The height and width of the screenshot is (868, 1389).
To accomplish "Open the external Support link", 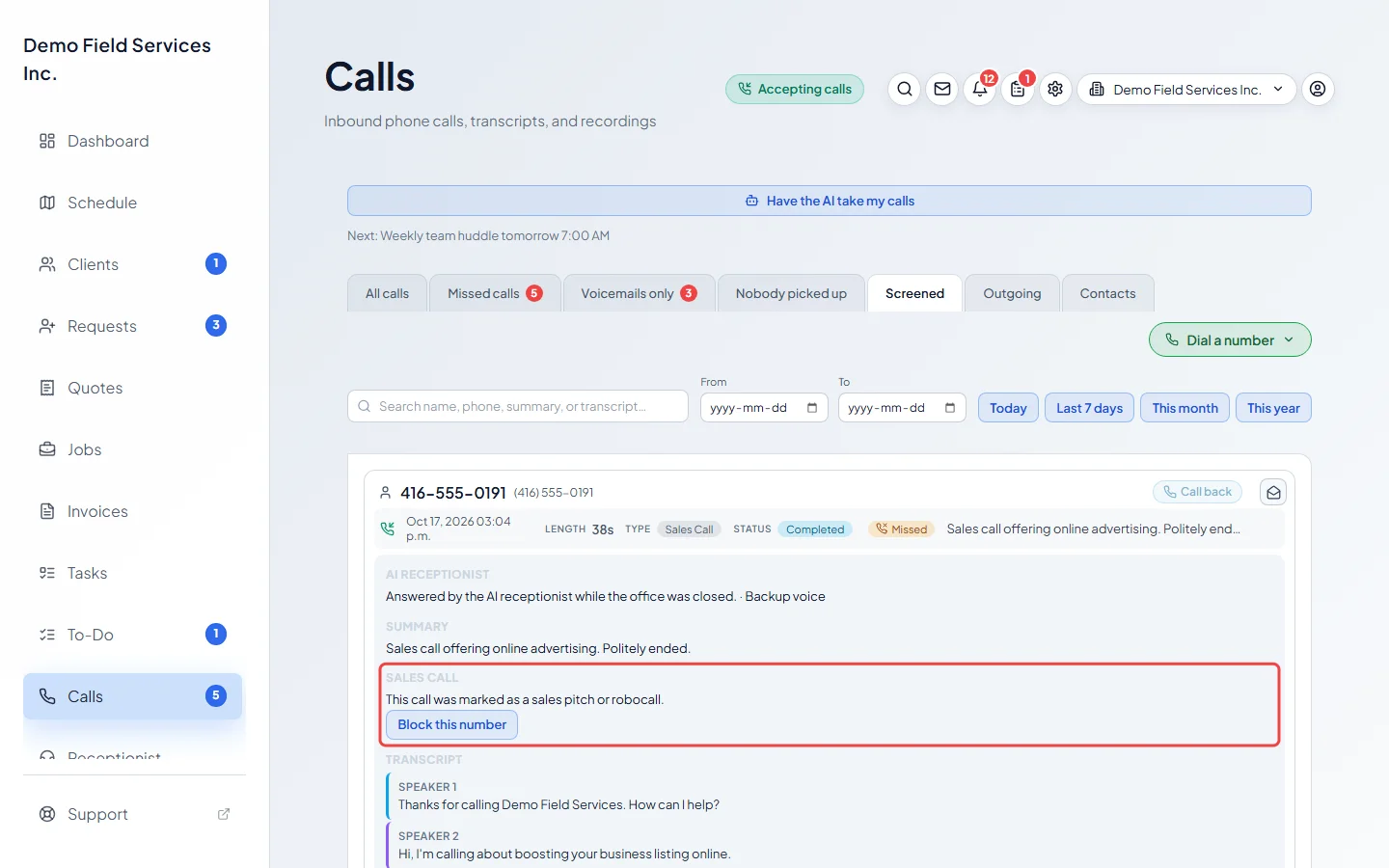I will click(132, 814).
